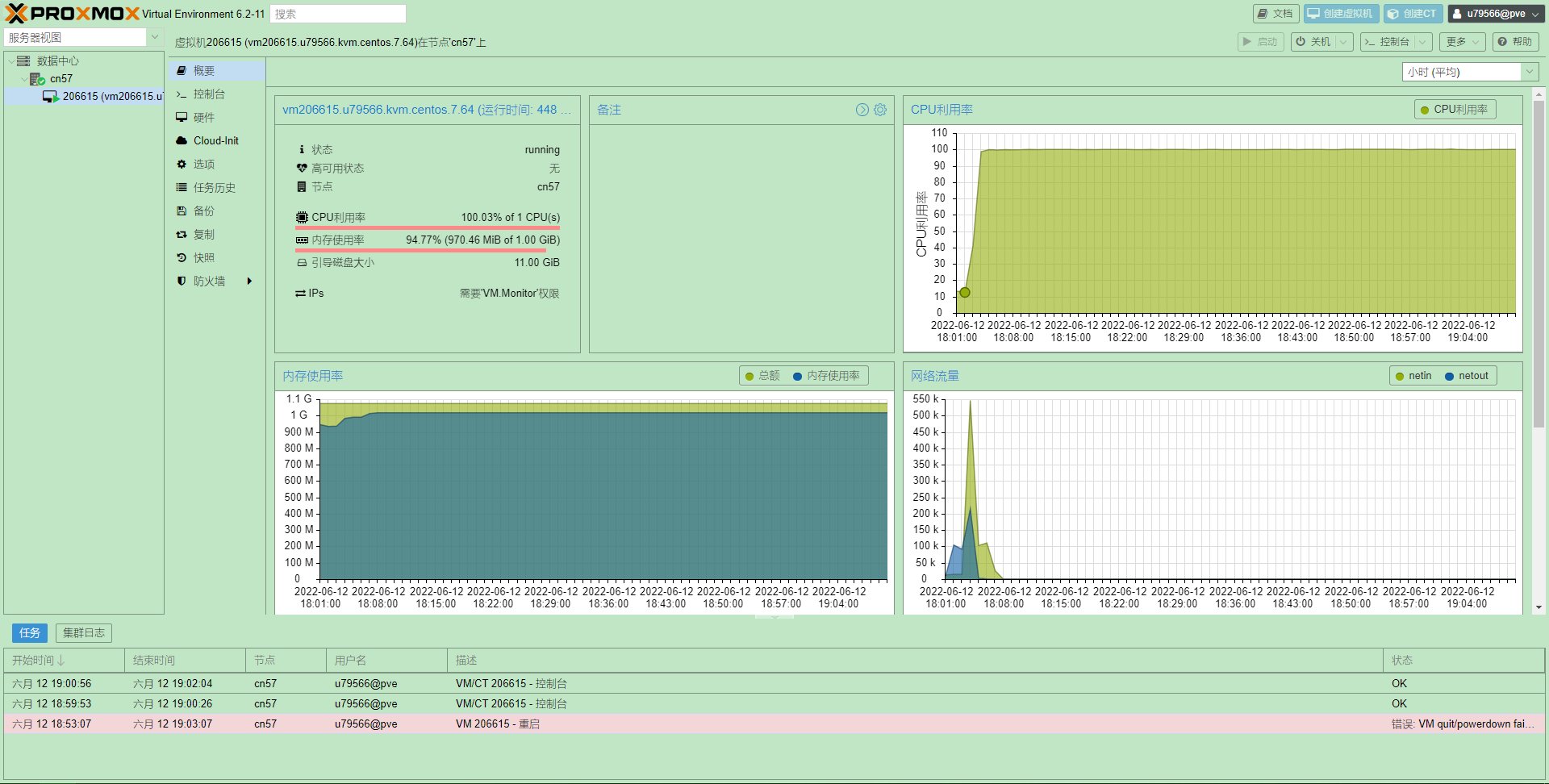Click the 快照 snapshot history icon

click(182, 258)
